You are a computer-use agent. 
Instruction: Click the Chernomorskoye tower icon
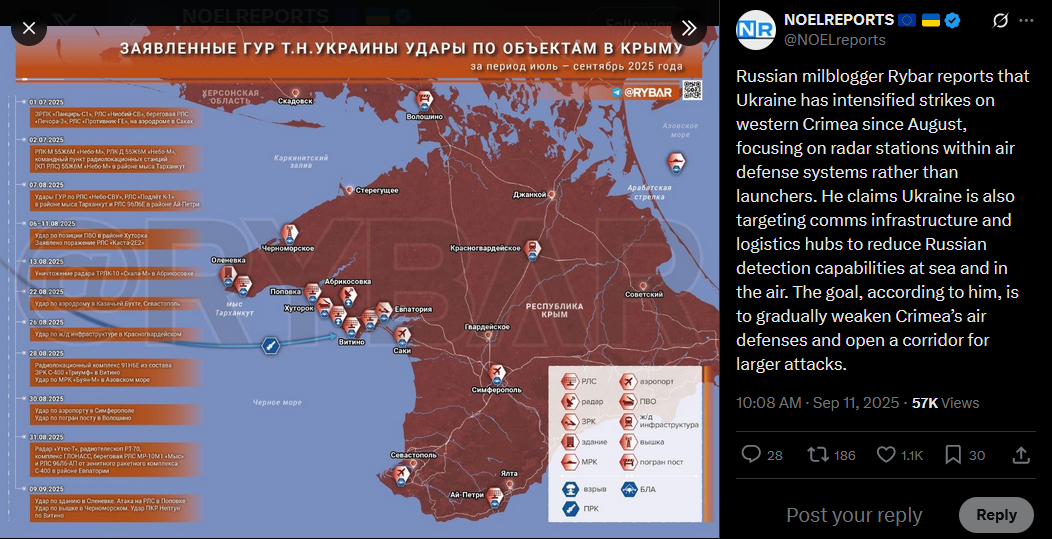(289, 235)
